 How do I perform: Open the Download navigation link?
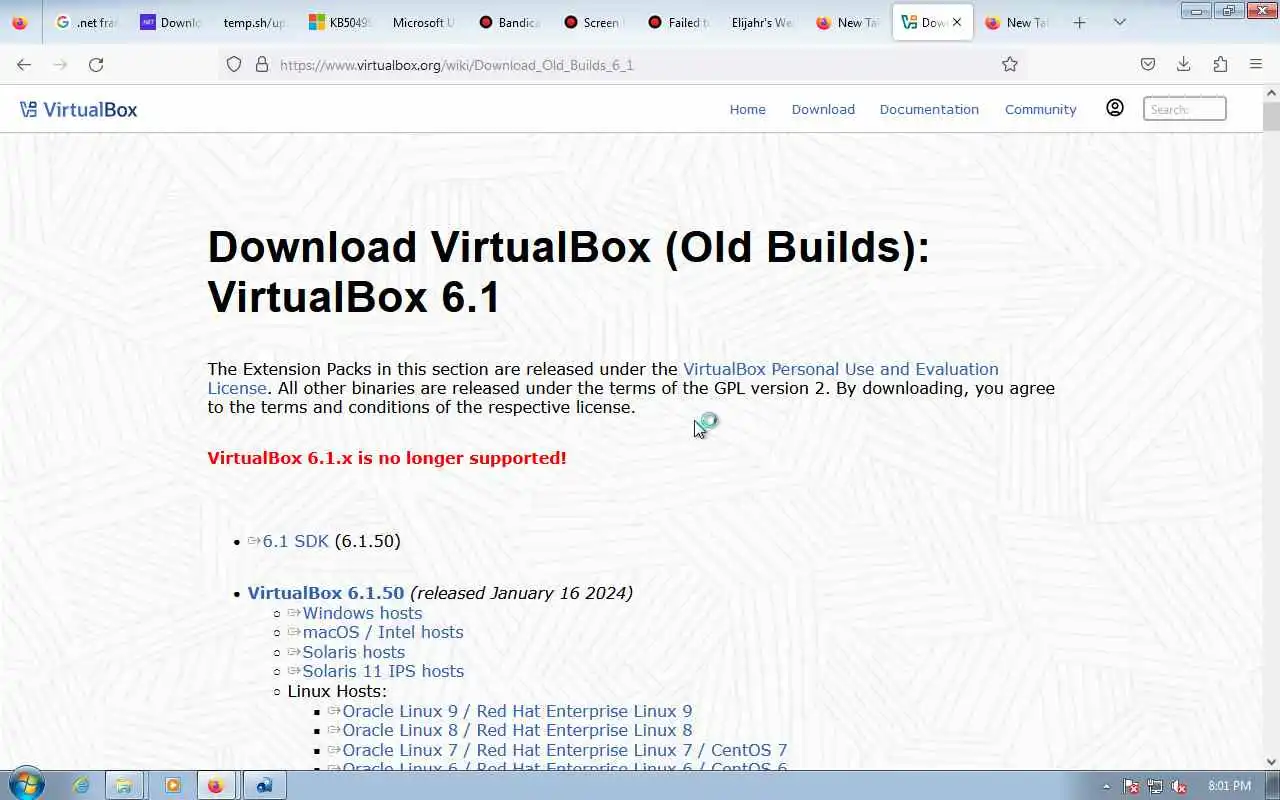point(823,109)
